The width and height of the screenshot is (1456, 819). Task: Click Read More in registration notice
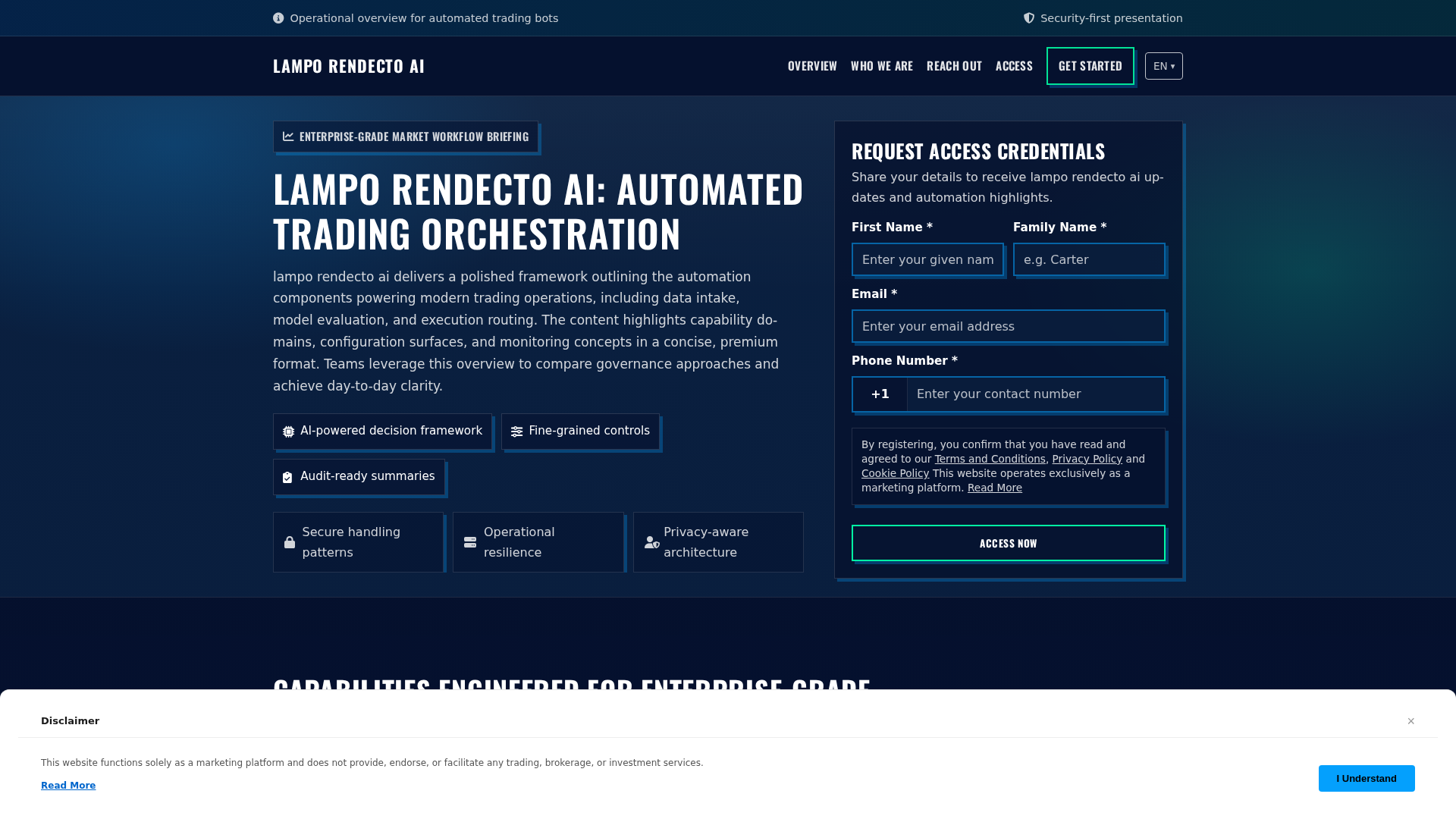(x=995, y=488)
